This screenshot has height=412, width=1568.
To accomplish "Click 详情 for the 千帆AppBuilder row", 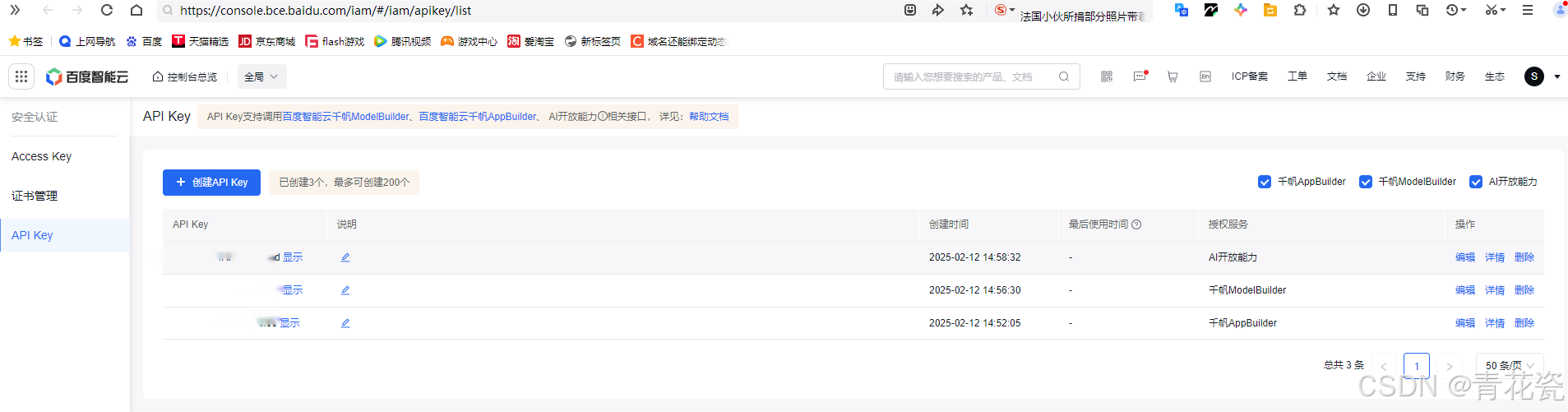I will 1495,323.
